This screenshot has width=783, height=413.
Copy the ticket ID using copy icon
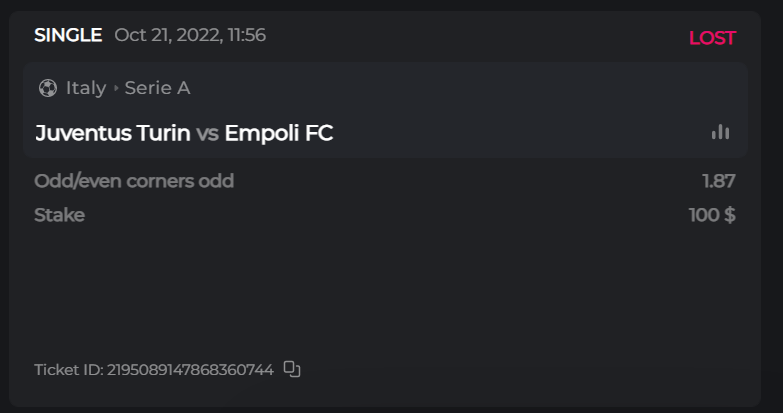pyautogui.click(x=292, y=369)
